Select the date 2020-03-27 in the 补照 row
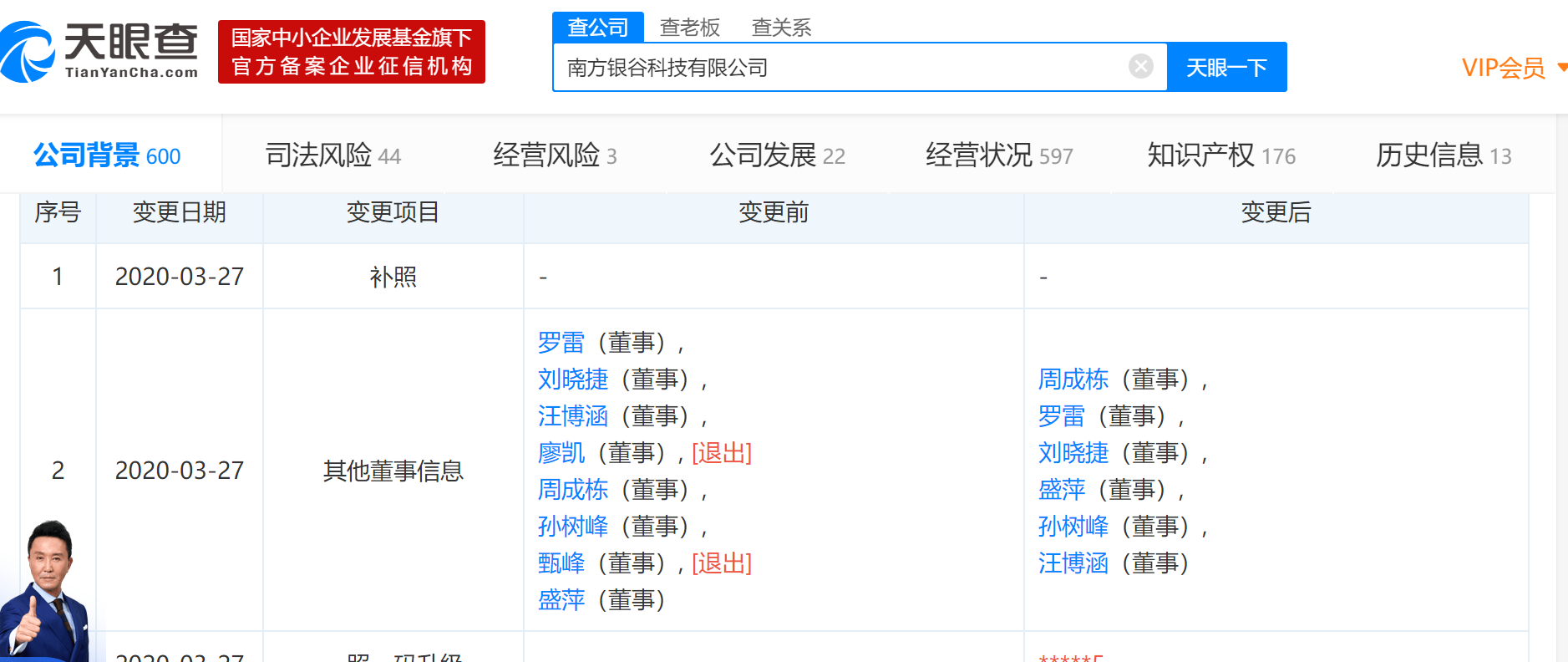This screenshot has width=1568, height=662. pyautogui.click(x=180, y=277)
